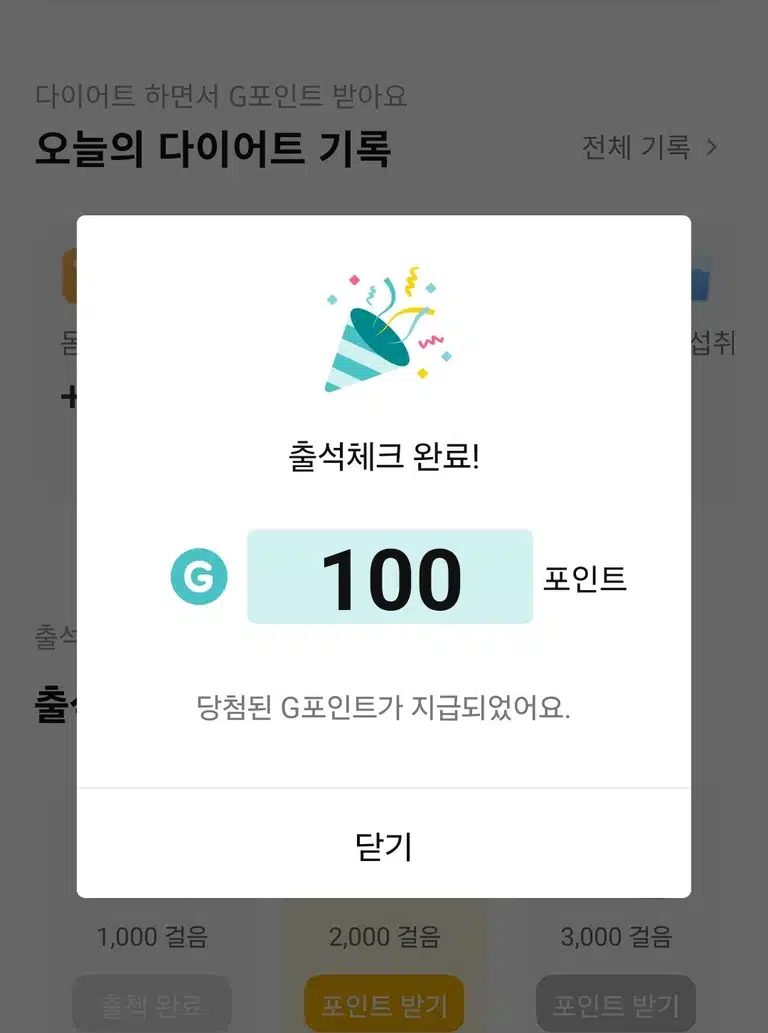
Task: Claim points with the yellow 포인트 받기 button
Action: (384, 1003)
